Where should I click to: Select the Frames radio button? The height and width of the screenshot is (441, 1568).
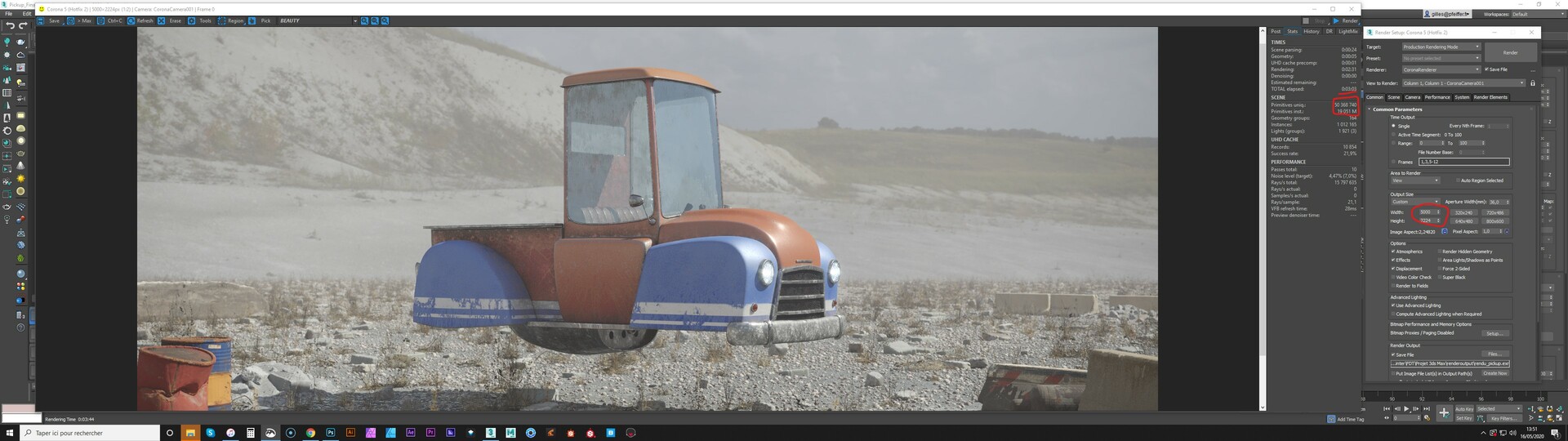click(x=1393, y=162)
